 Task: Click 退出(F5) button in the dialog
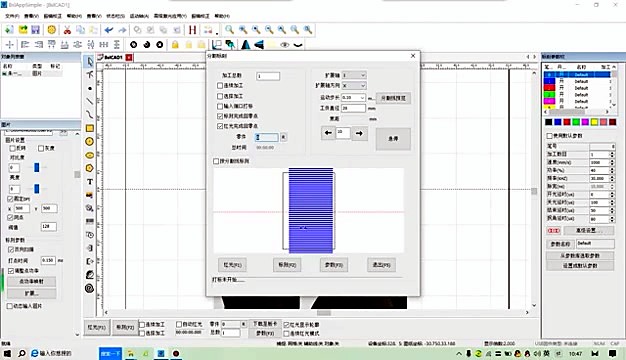pyautogui.click(x=381, y=265)
